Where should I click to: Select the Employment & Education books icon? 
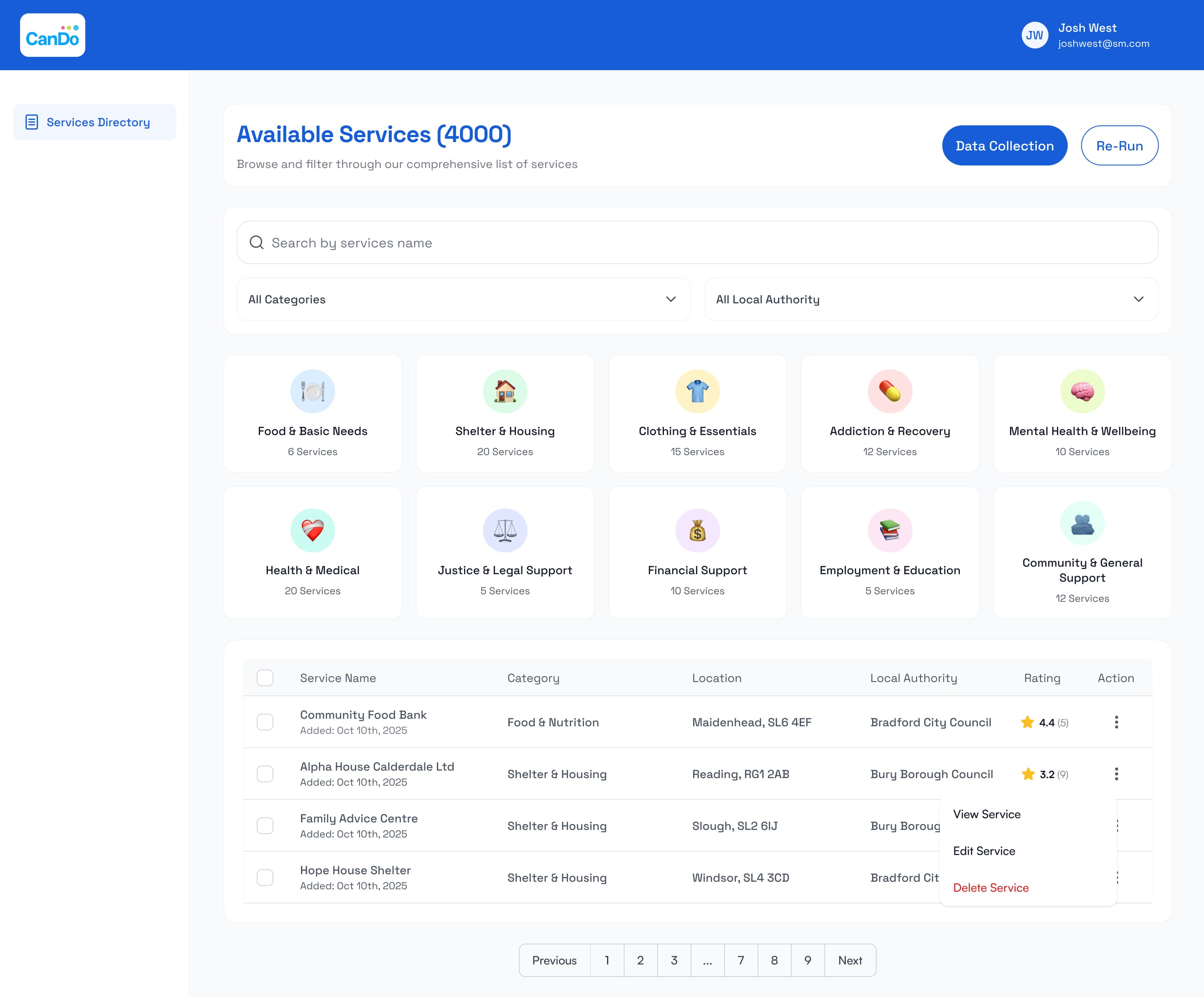pos(890,531)
